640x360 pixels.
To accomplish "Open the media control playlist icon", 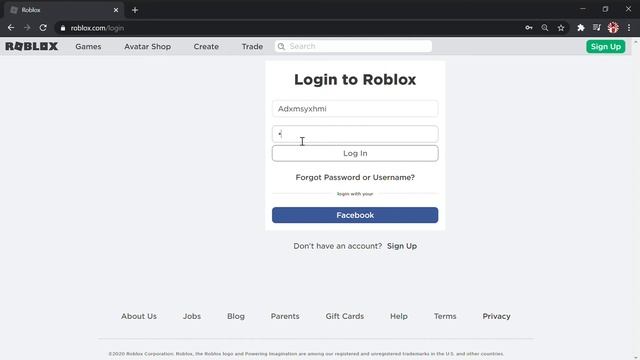I will [x=597, y=28].
